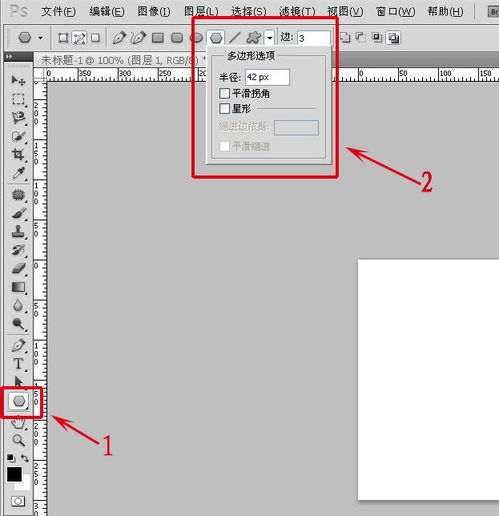Select the Horizontal Type tool
The height and width of the screenshot is (516, 499).
tap(18, 364)
